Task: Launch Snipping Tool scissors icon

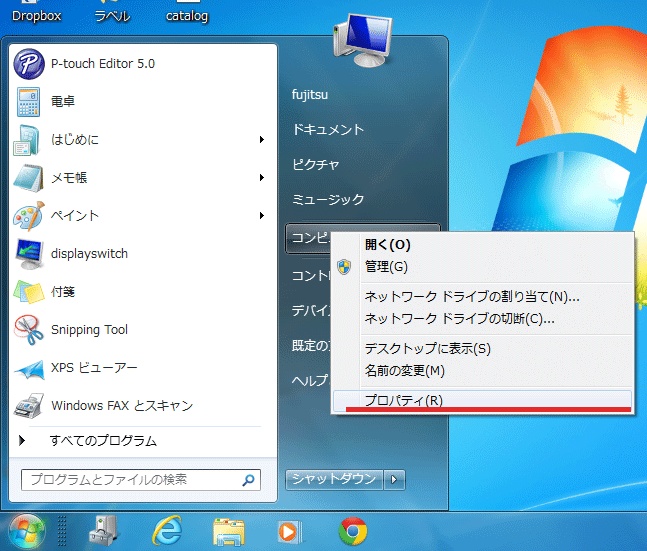Action: pos(28,329)
